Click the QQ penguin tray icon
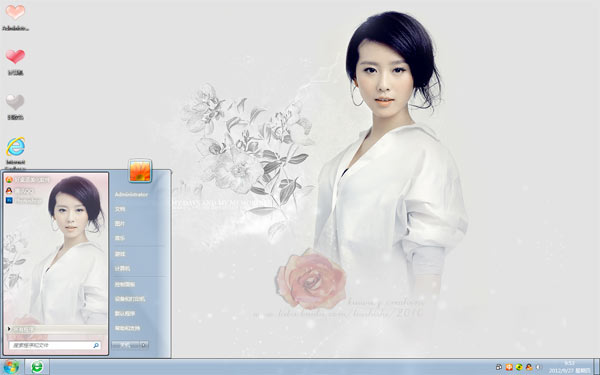This screenshot has height=375, width=600. 529,367
